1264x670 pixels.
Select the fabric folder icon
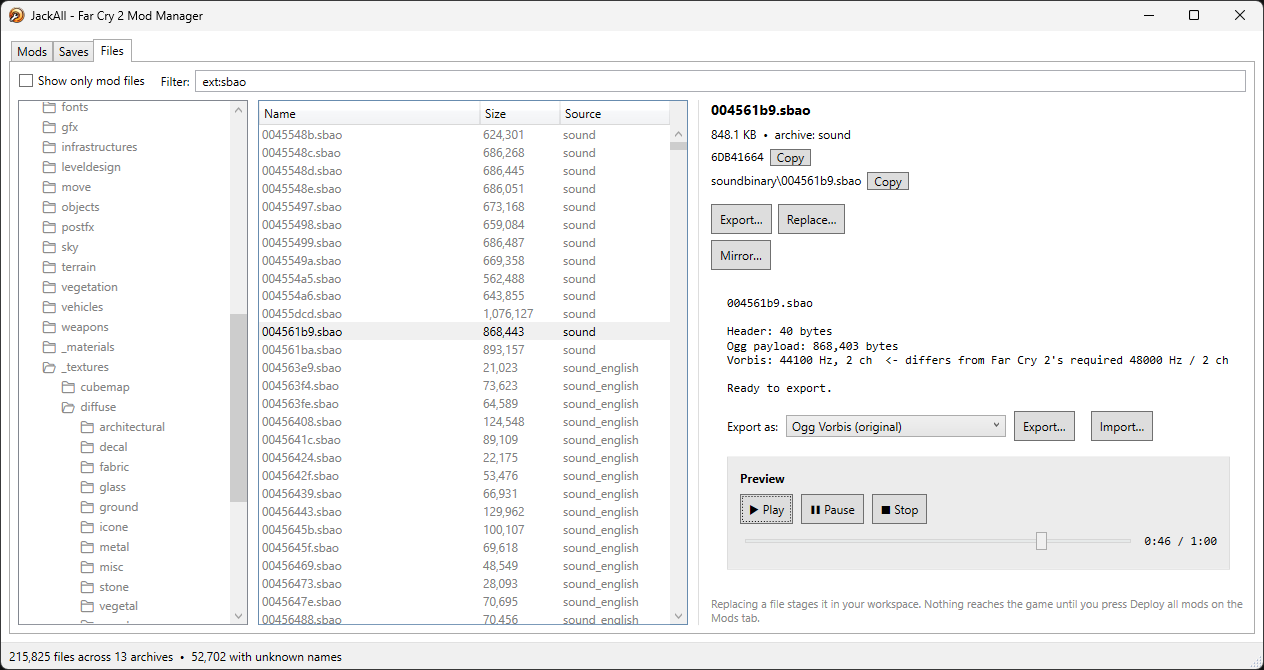[x=87, y=467]
